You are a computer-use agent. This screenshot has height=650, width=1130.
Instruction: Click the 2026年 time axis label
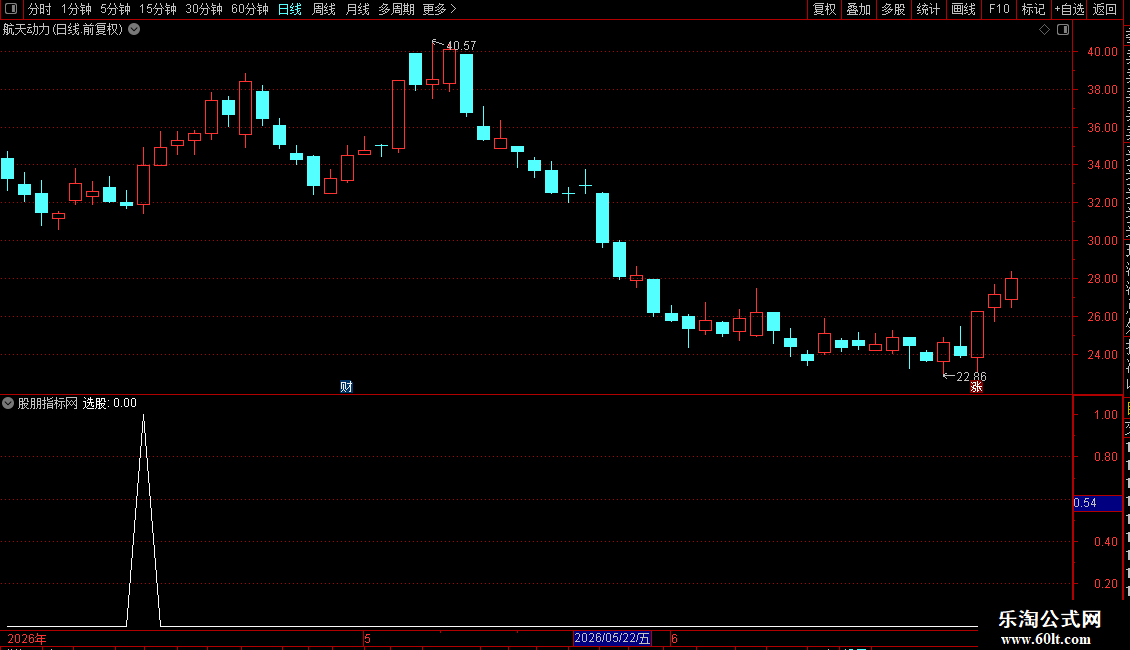coord(27,639)
